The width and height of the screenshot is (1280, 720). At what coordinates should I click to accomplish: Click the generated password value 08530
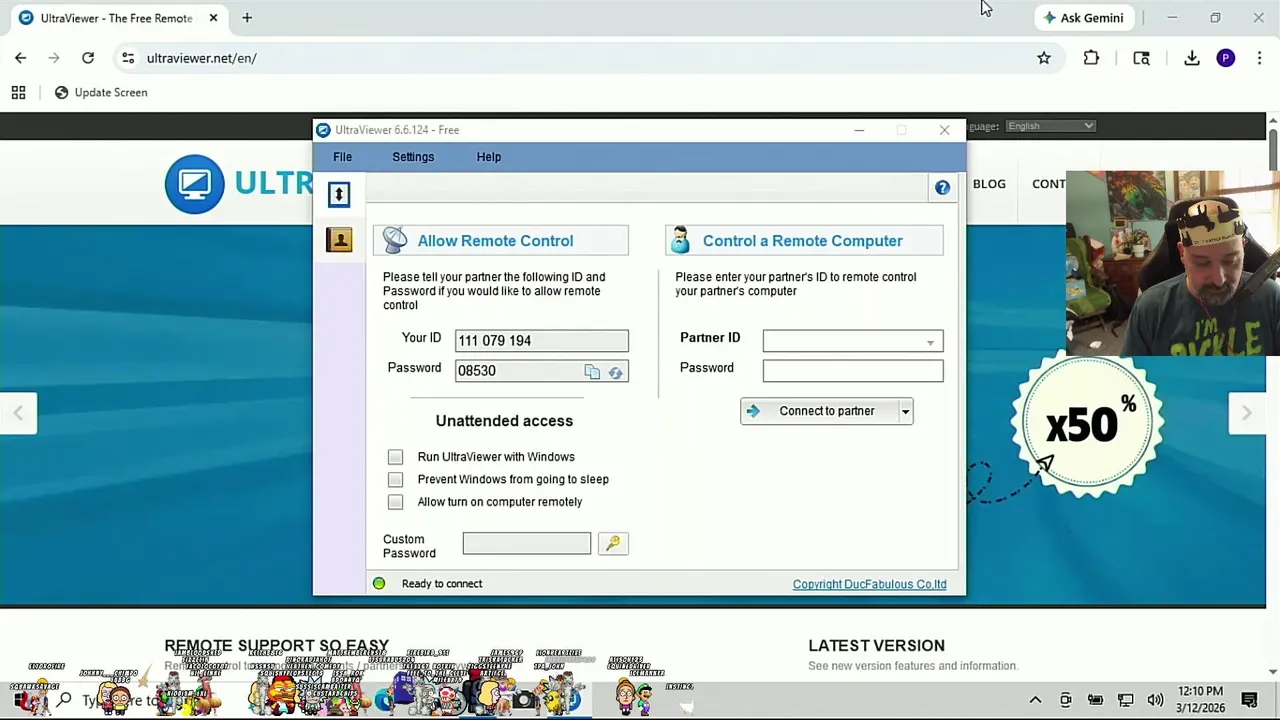477,371
